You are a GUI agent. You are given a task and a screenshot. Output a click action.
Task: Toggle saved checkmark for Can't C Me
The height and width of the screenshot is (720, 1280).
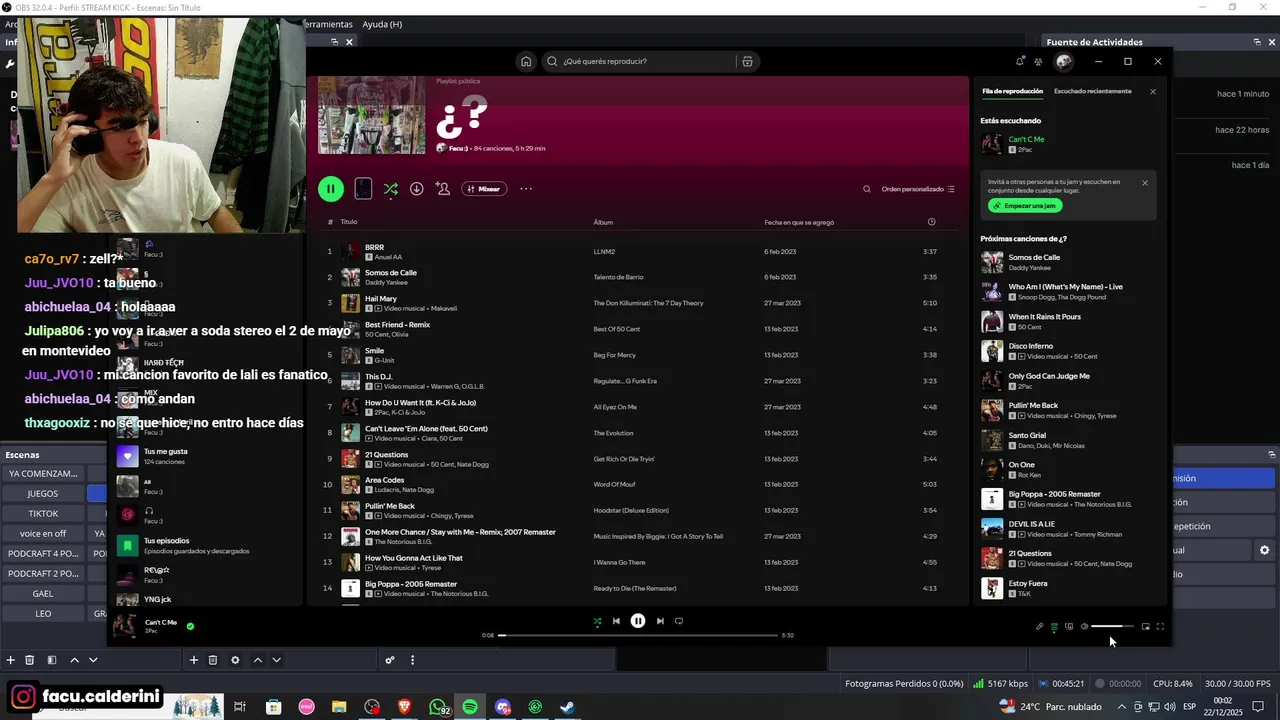(x=190, y=627)
